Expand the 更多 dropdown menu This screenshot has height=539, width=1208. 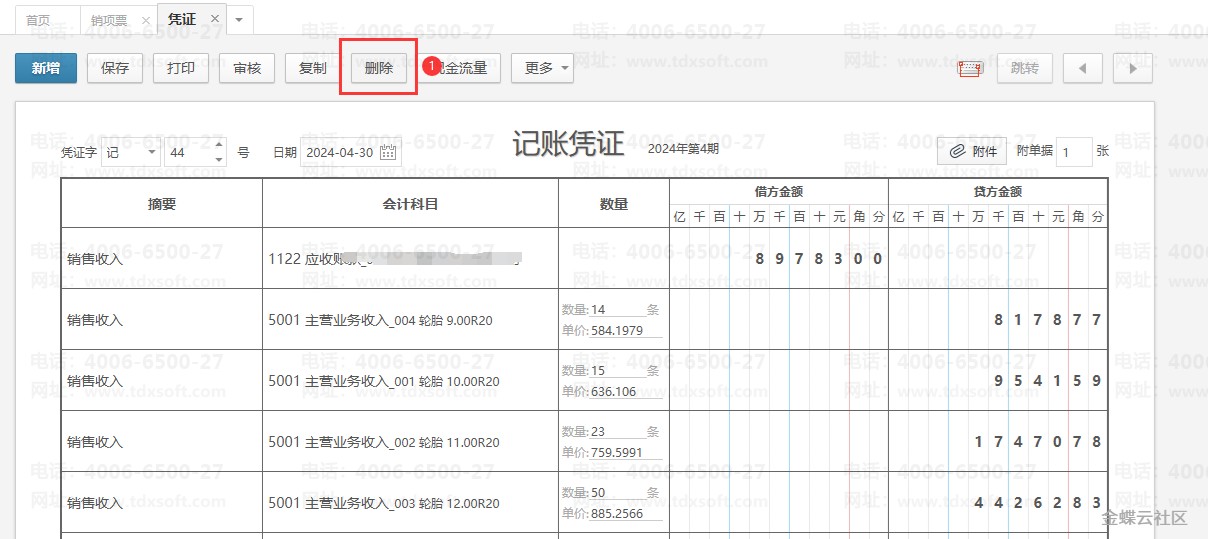coord(542,69)
